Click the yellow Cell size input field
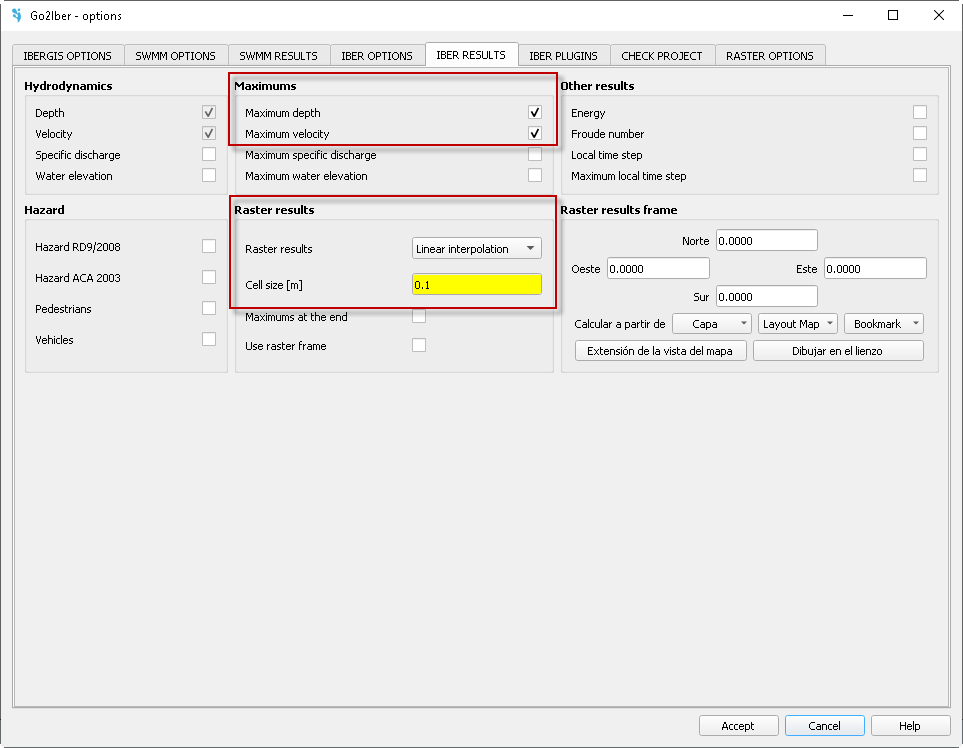 [477, 285]
